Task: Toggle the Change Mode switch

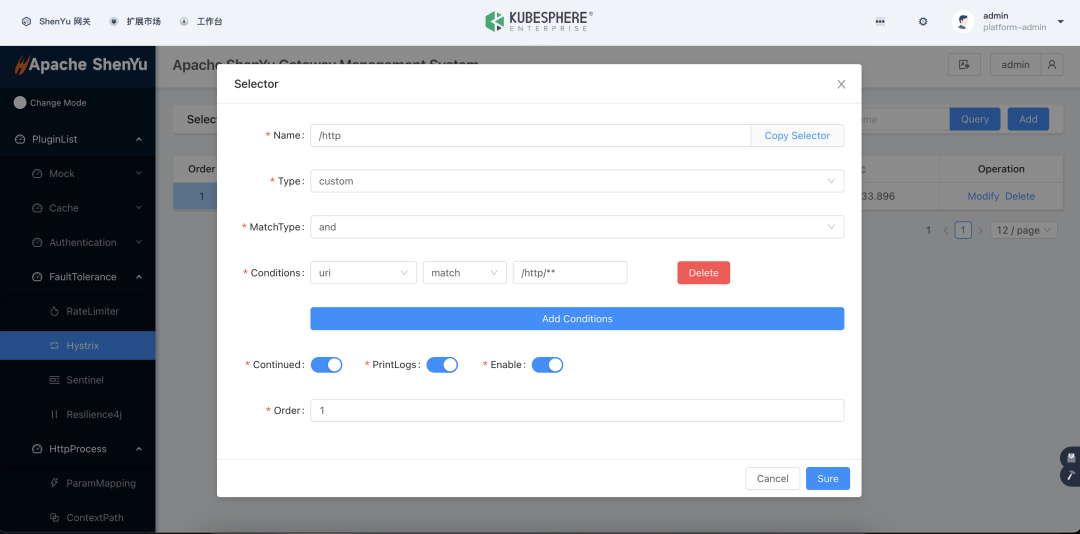Action: click(x=20, y=103)
